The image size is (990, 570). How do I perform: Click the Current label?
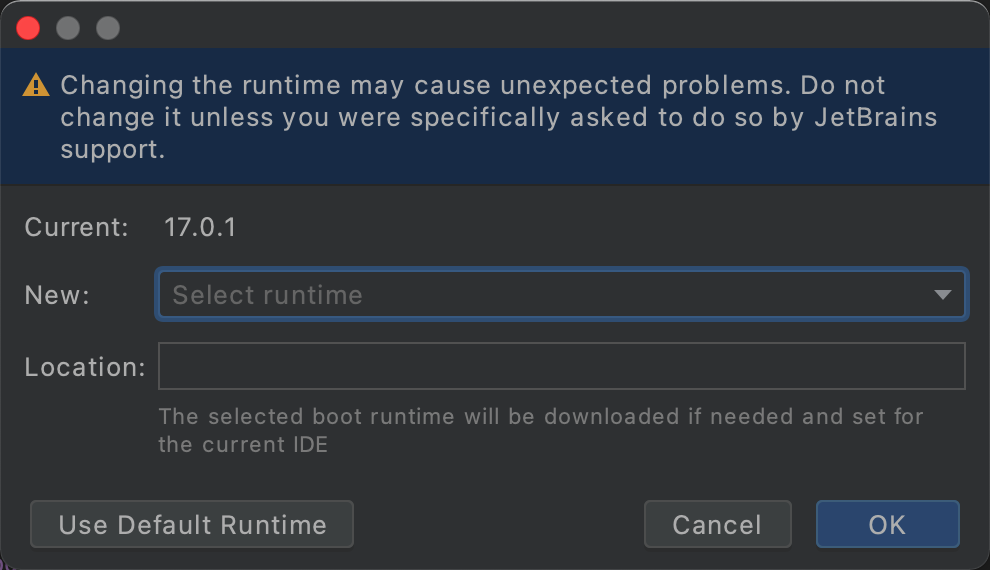pyautogui.click(x=76, y=227)
